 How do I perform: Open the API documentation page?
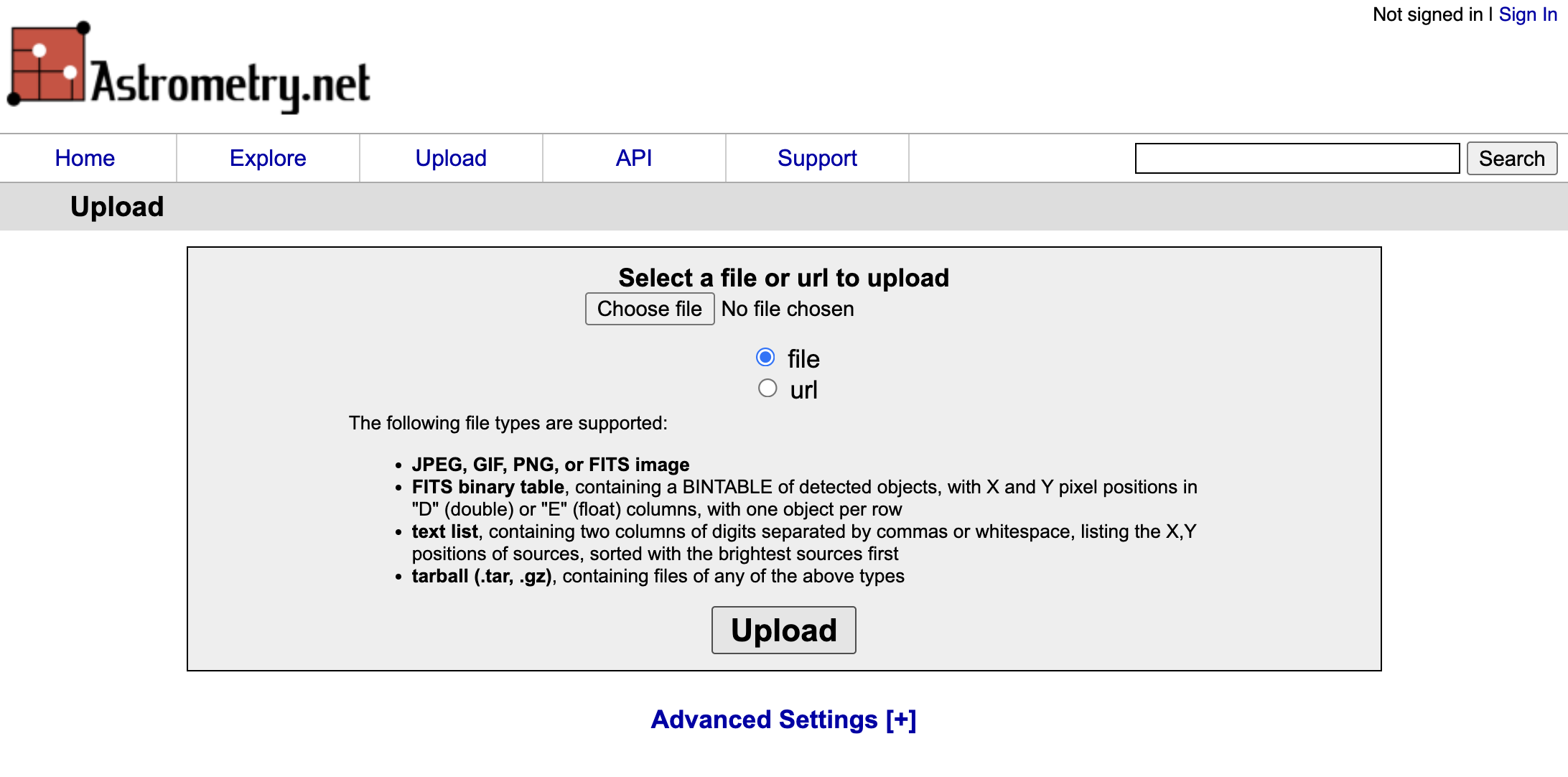[x=633, y=157]
